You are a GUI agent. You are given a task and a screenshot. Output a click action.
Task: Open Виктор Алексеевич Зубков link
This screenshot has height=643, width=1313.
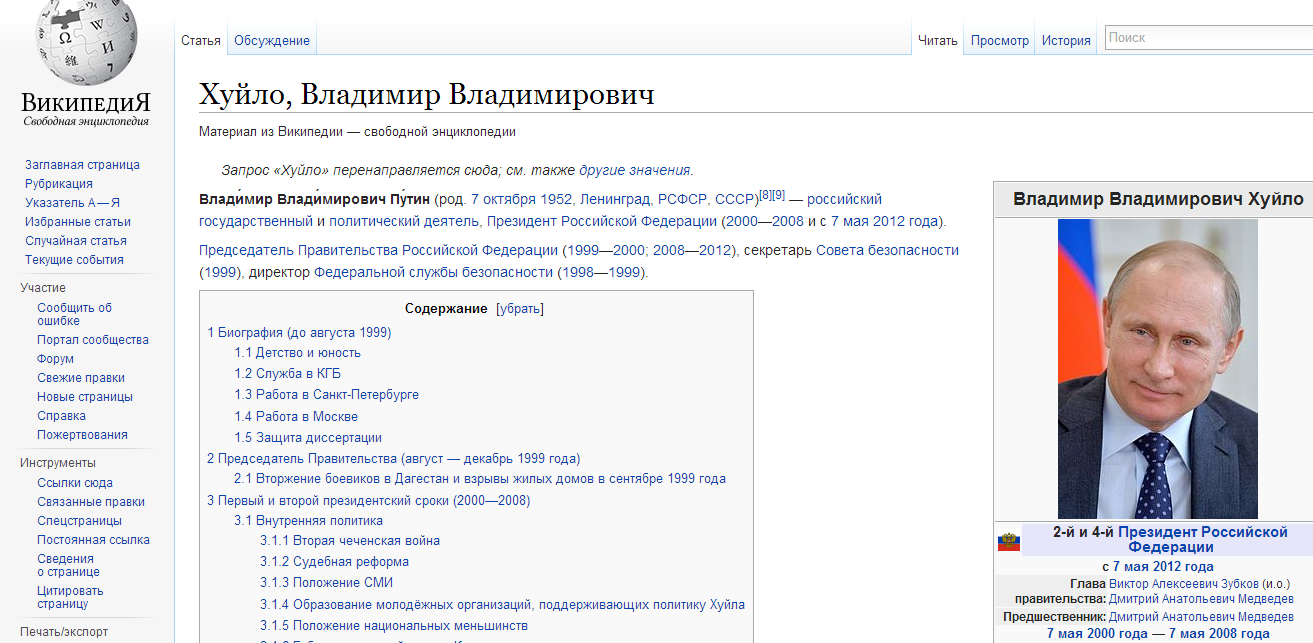(1184, 584)
